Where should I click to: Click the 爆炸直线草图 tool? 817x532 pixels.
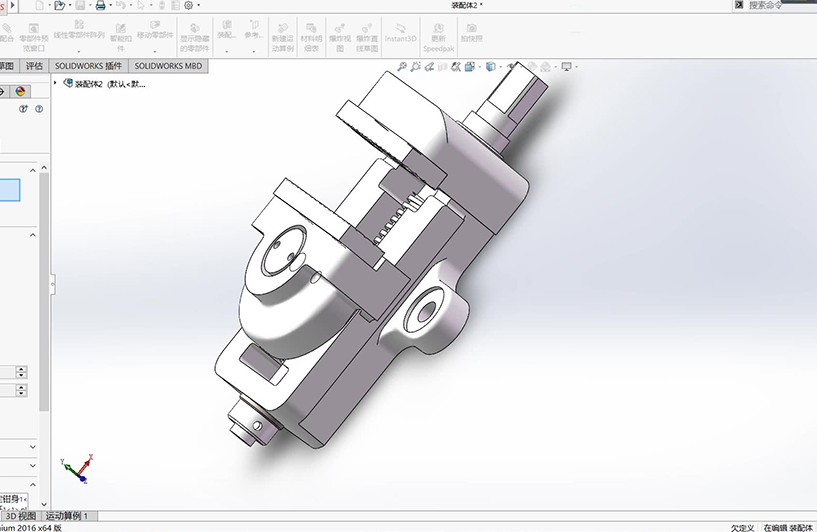(x=367, y=38)
